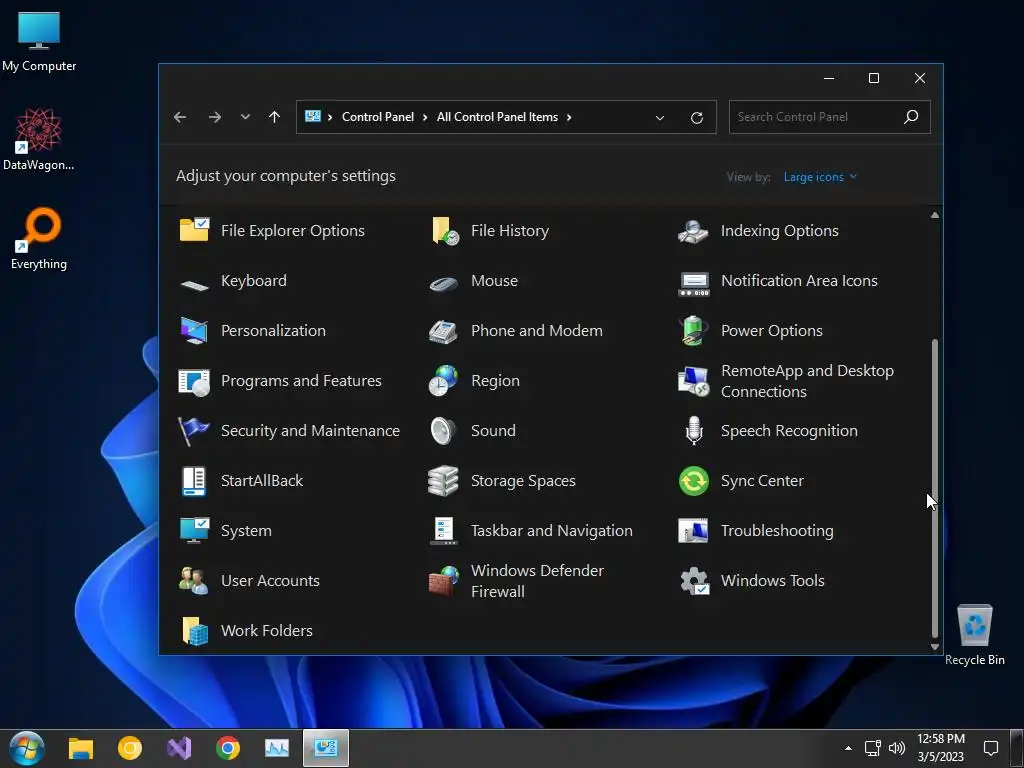Expand address bar history dropdown arrow
1024x768 pixels.
pos(660,118)
